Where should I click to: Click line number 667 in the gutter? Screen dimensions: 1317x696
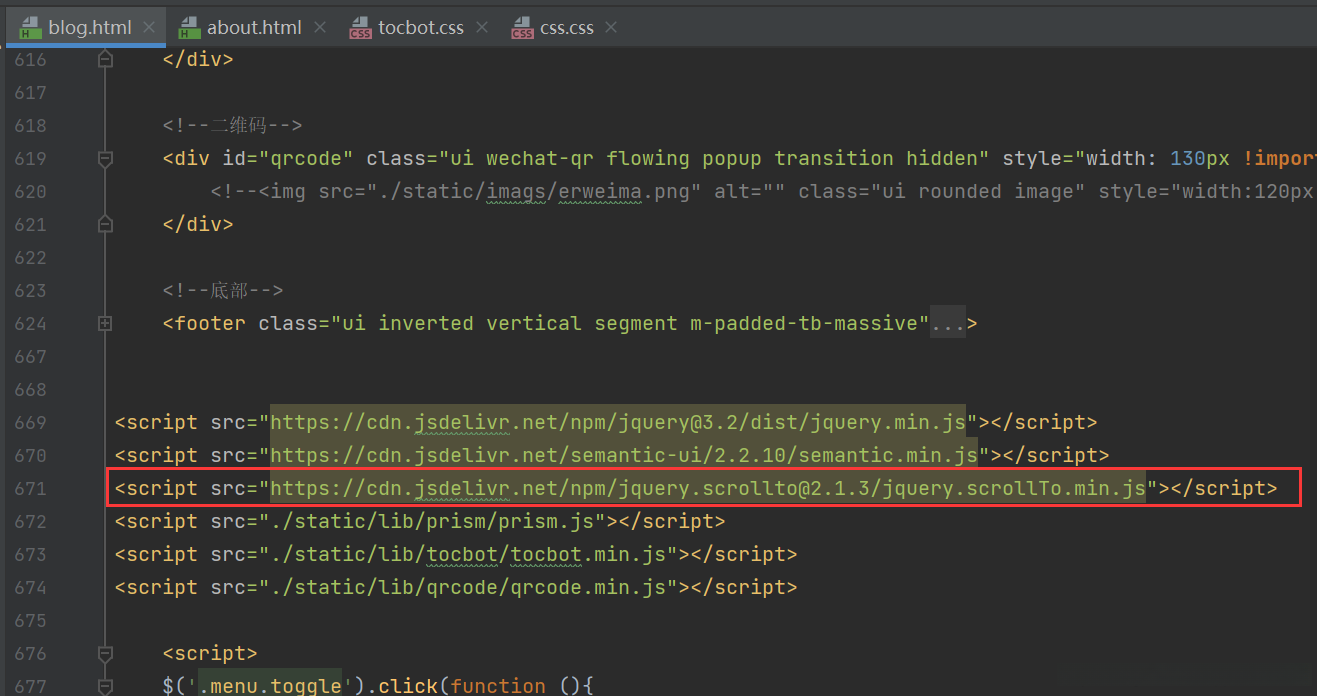(x=31, y=356)
